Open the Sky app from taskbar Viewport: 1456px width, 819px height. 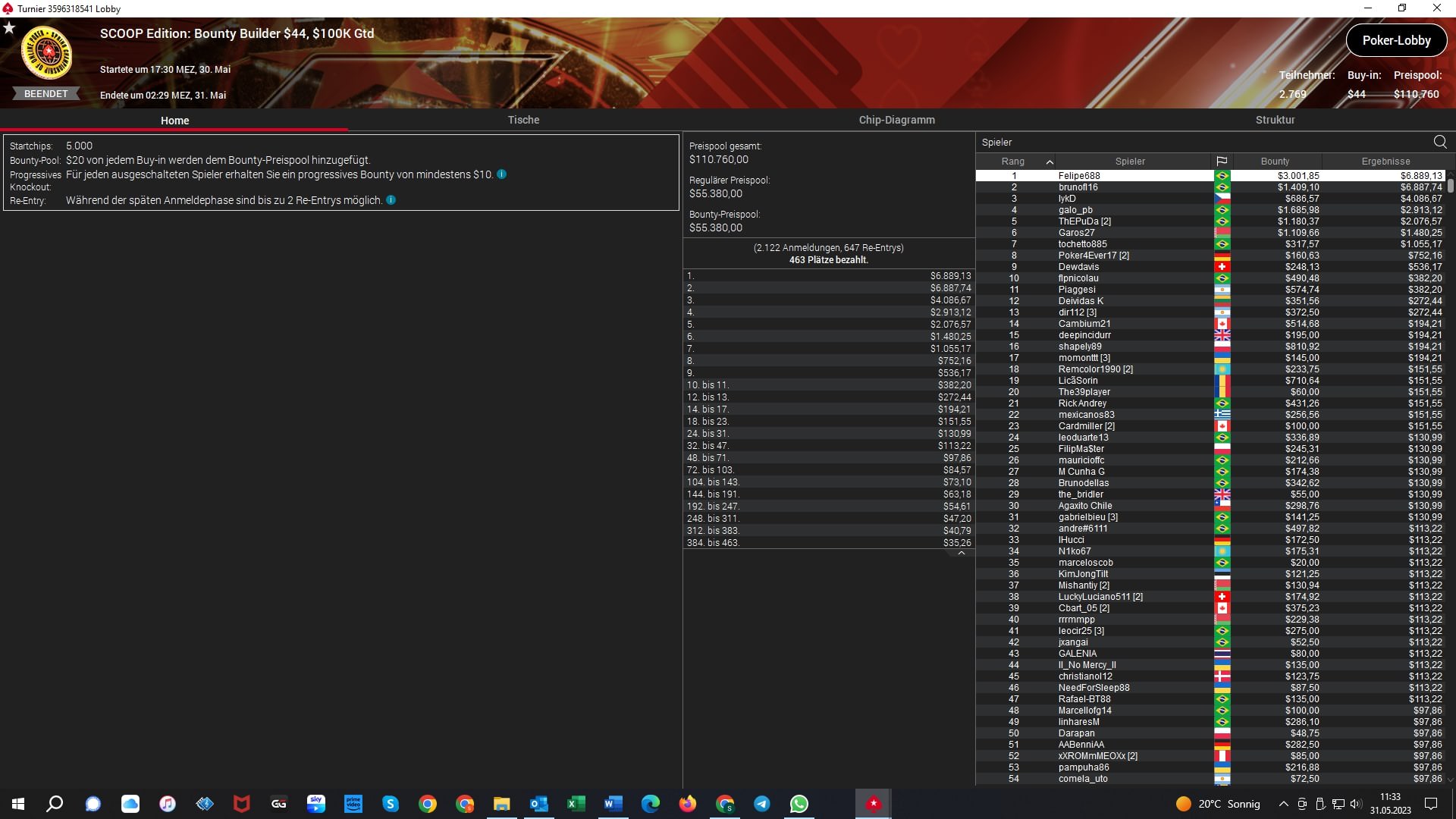coord(316,804)
